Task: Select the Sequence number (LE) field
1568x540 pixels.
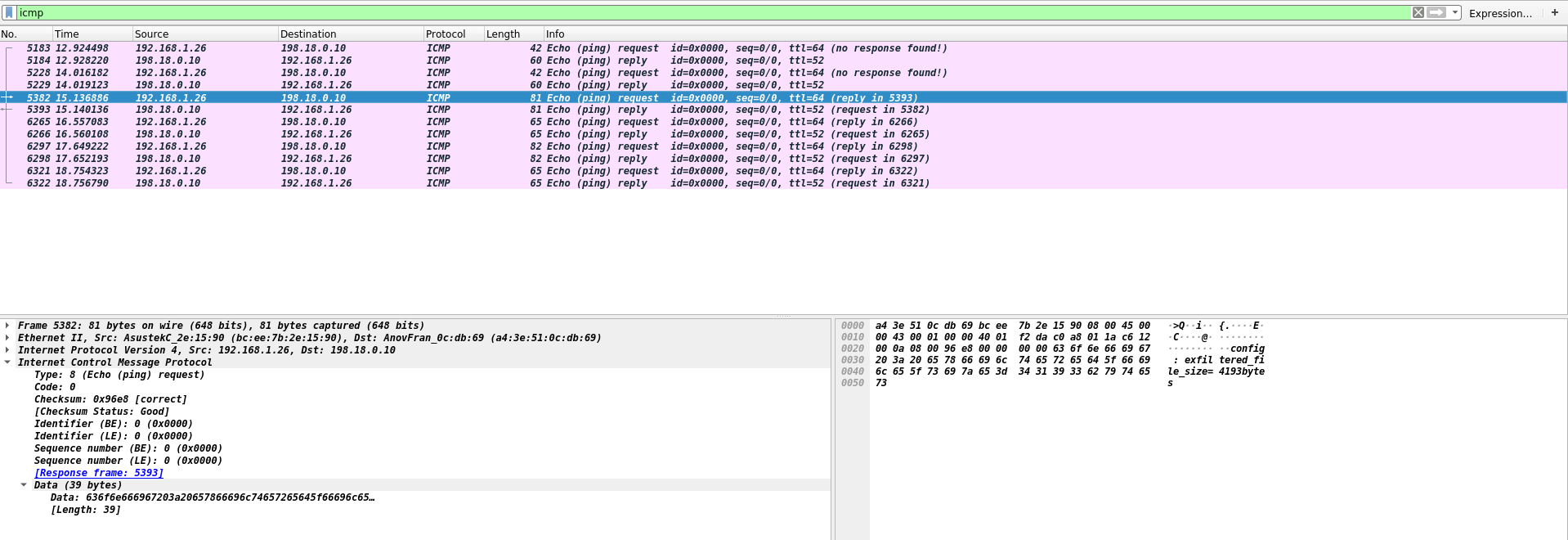Action: click(x=128, y=461)
